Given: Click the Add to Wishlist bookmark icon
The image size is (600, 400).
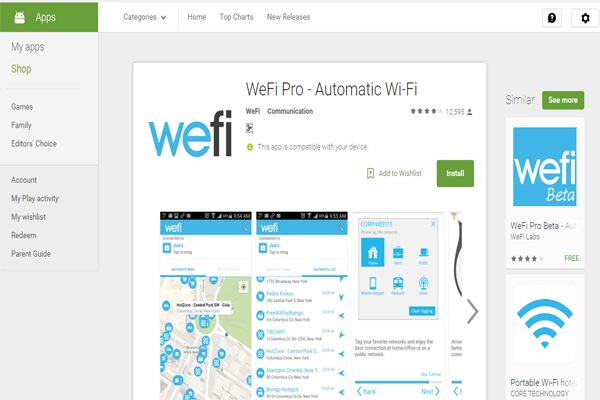Looking at the screenshot, I should tap(370, 173).
